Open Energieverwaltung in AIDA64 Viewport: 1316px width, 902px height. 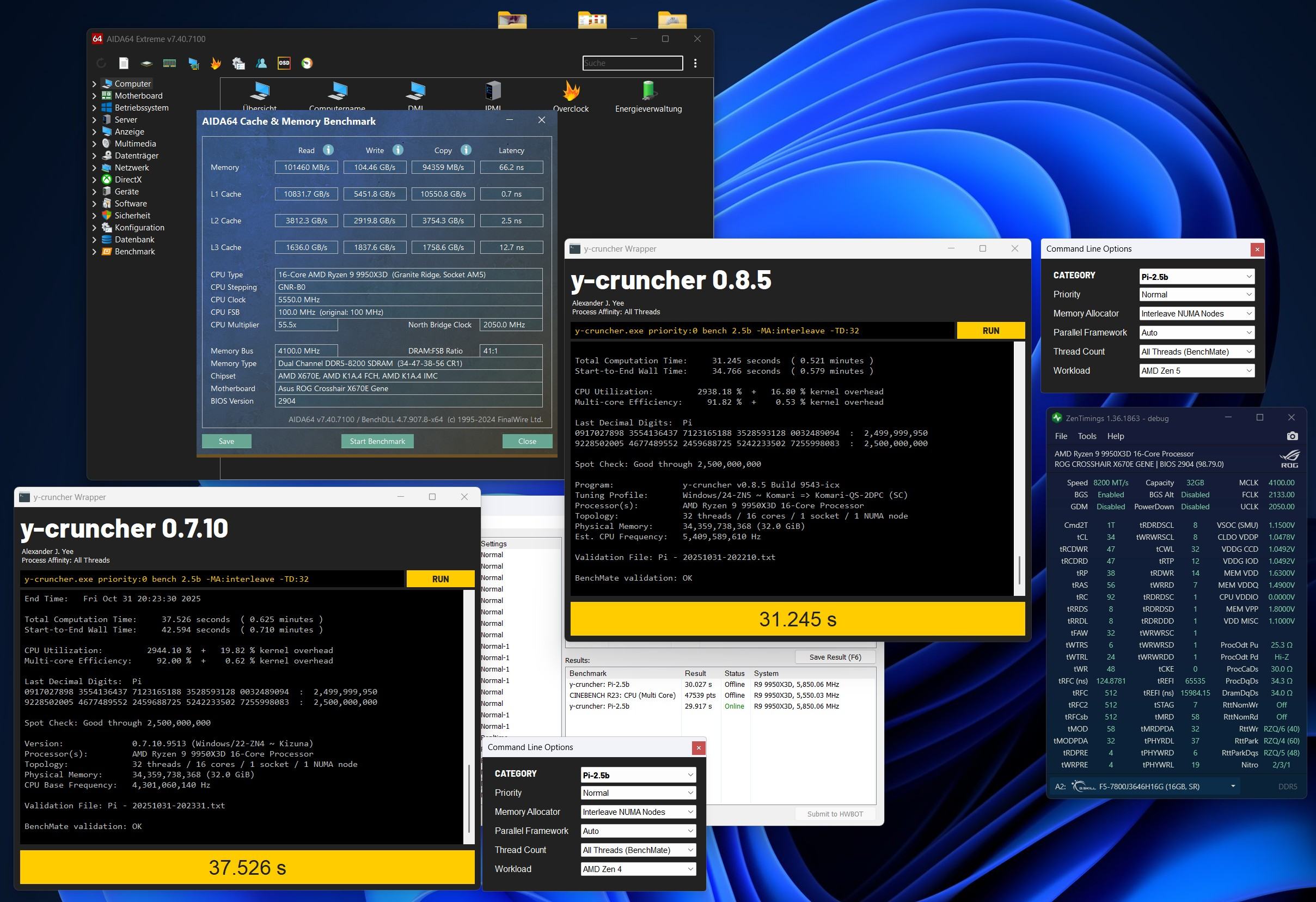(648, 96)
